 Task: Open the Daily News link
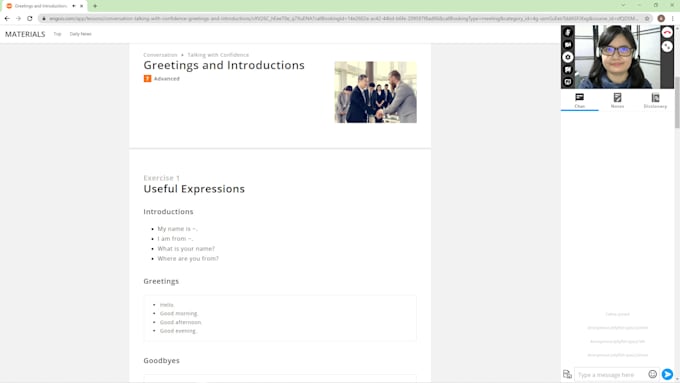[81, 34]
